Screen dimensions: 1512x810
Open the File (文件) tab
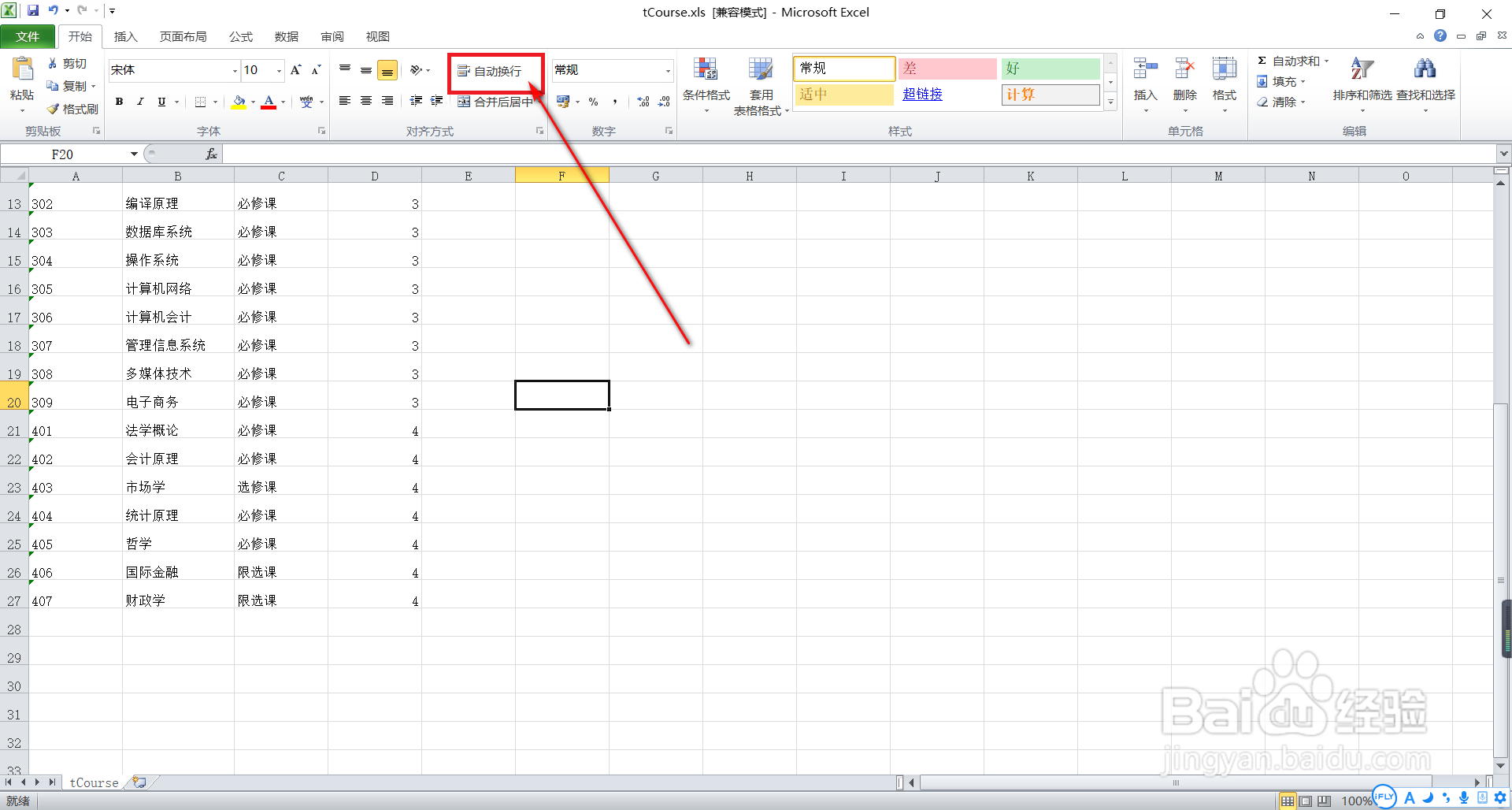pyautogui.click(x=28, y=36)
